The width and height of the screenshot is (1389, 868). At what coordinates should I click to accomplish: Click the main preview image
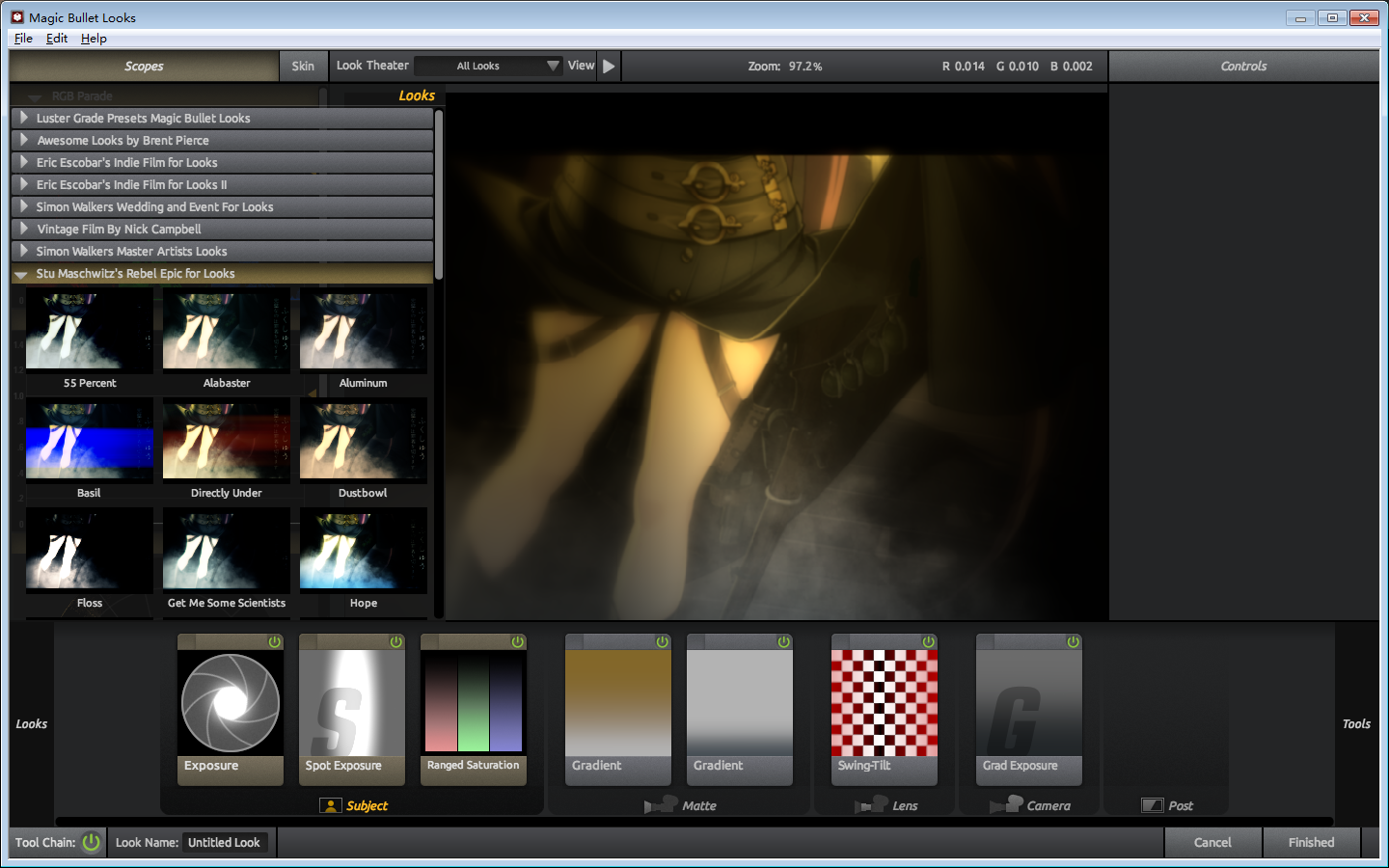776,357
